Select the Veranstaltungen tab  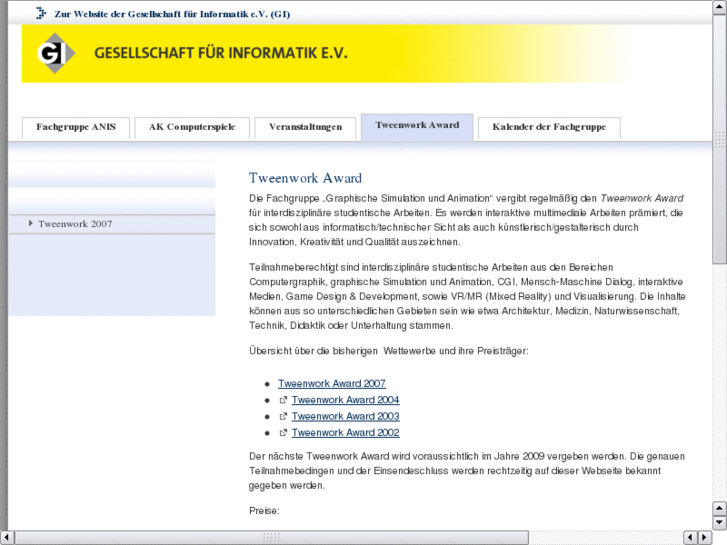click(x=306, y=127)
